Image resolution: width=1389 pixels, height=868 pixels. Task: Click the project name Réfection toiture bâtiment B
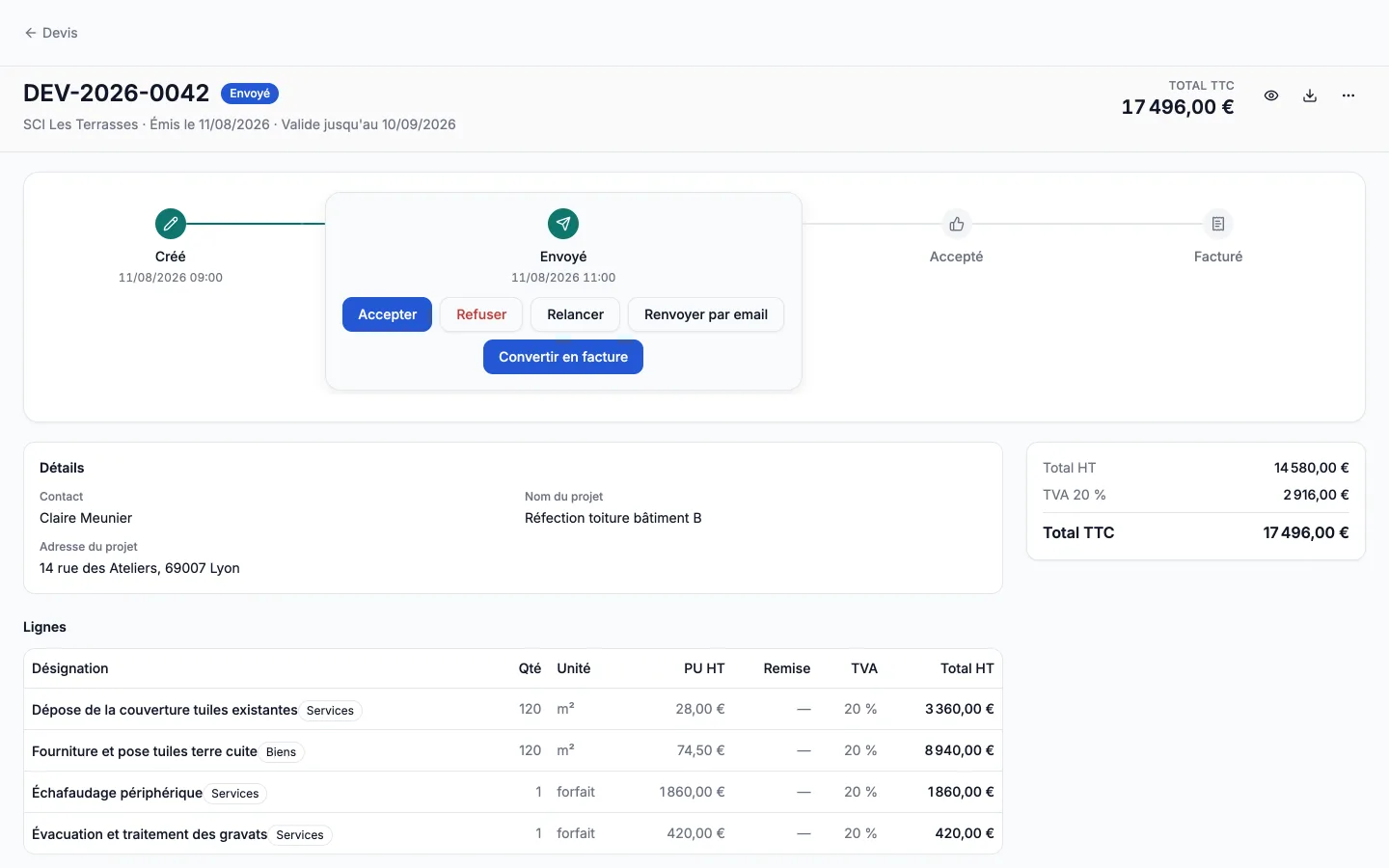pyautogui.click(x=613, y=518)
